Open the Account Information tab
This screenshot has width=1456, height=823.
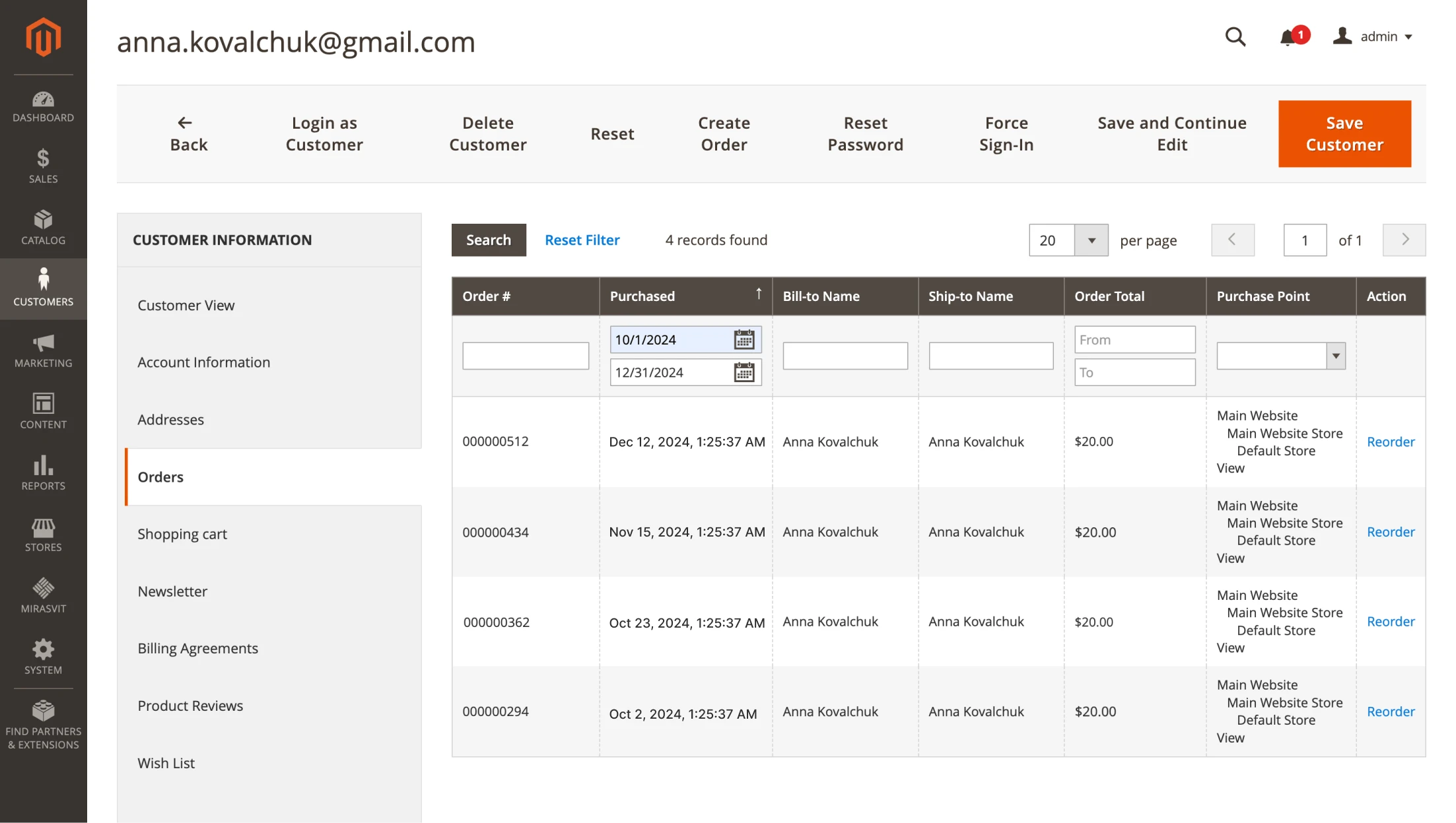coord(203,362)
